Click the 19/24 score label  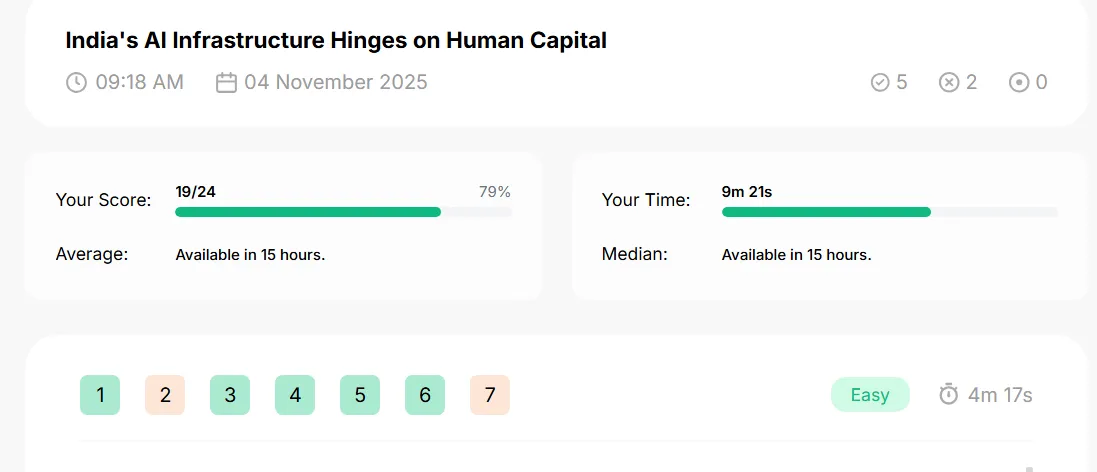(195, 192)
